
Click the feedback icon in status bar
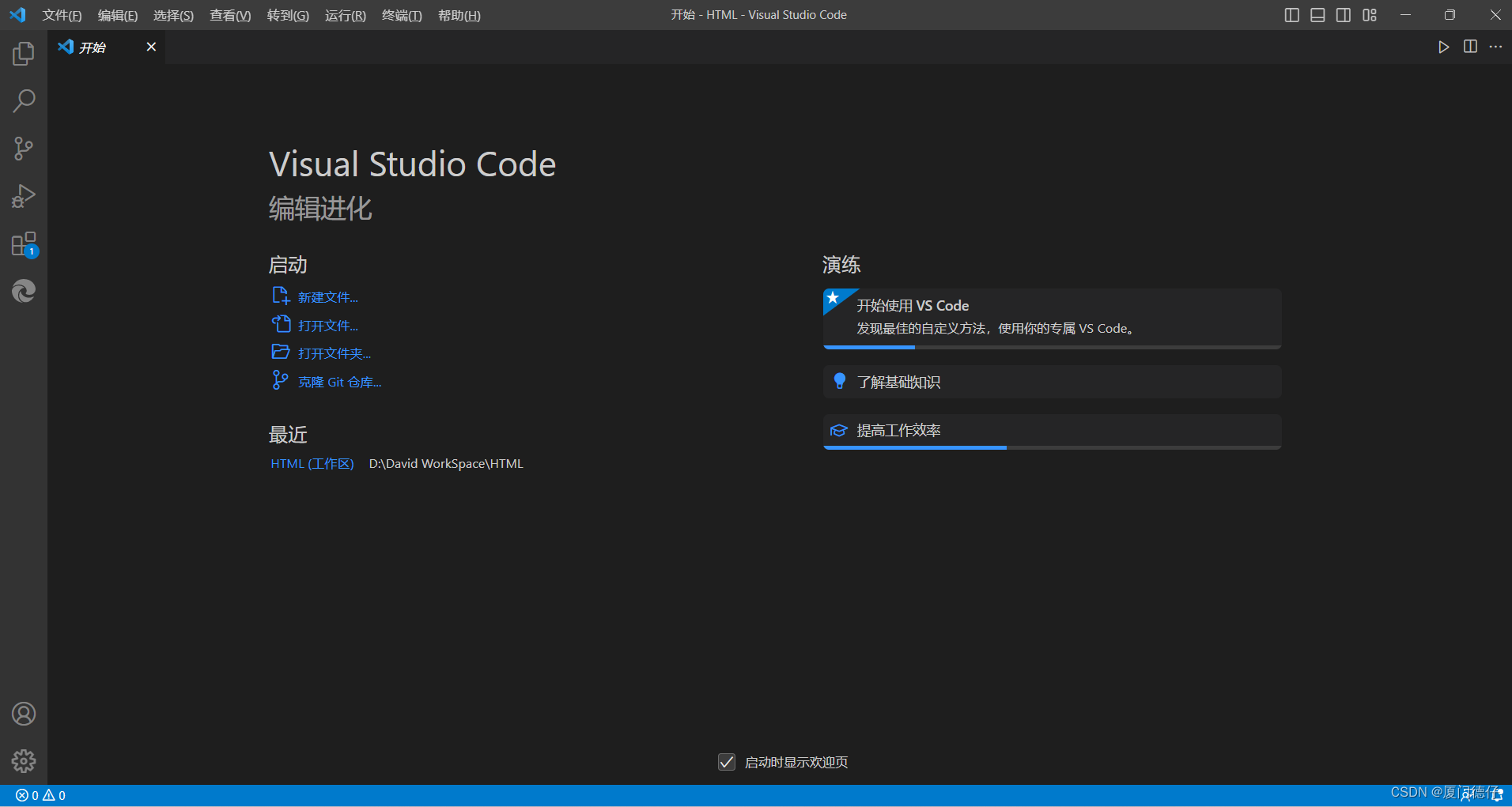(x=1468, y=795)
